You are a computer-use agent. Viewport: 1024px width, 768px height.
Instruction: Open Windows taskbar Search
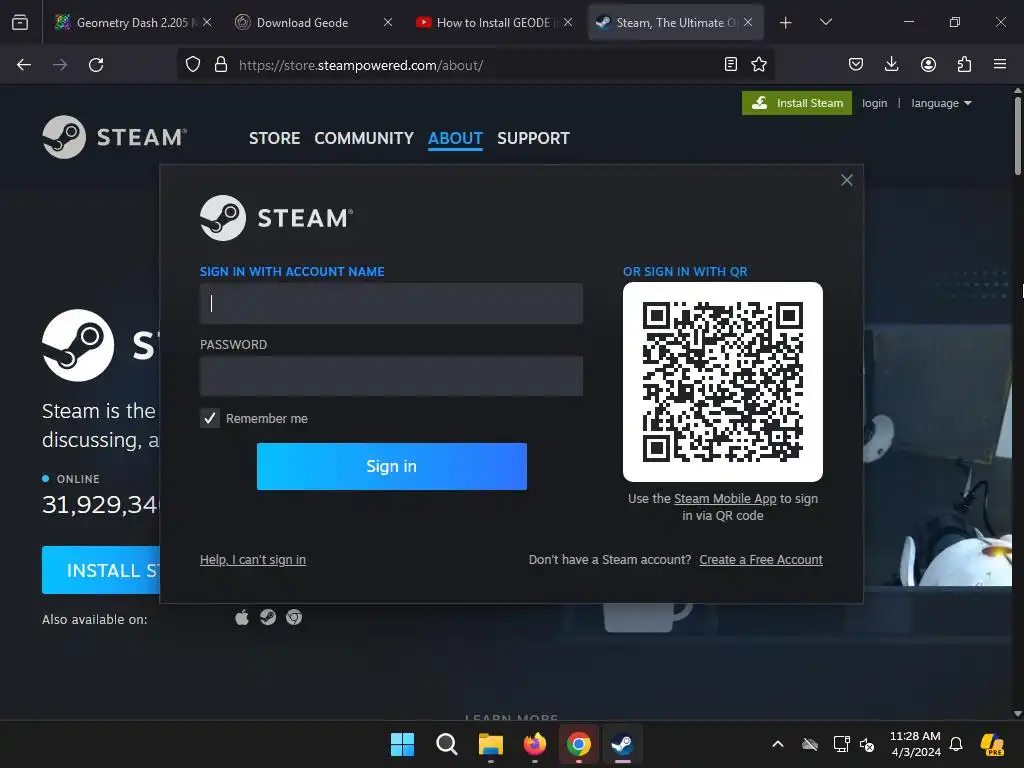pos(447,744)
